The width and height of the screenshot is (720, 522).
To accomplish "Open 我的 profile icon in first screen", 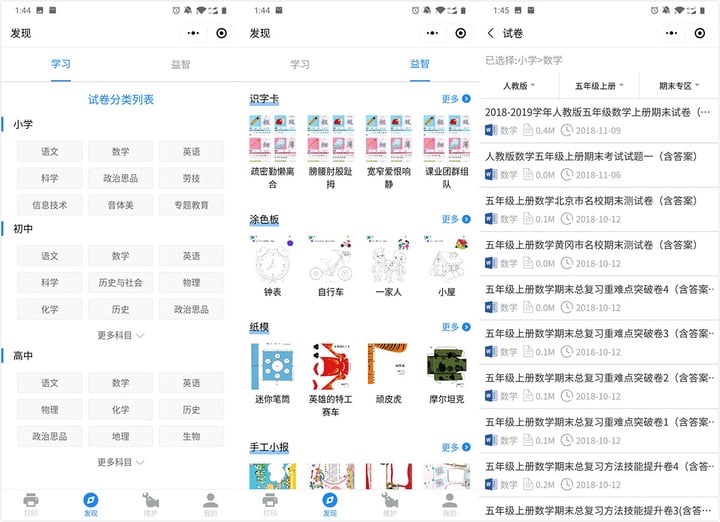I will (x=211, y=500).
